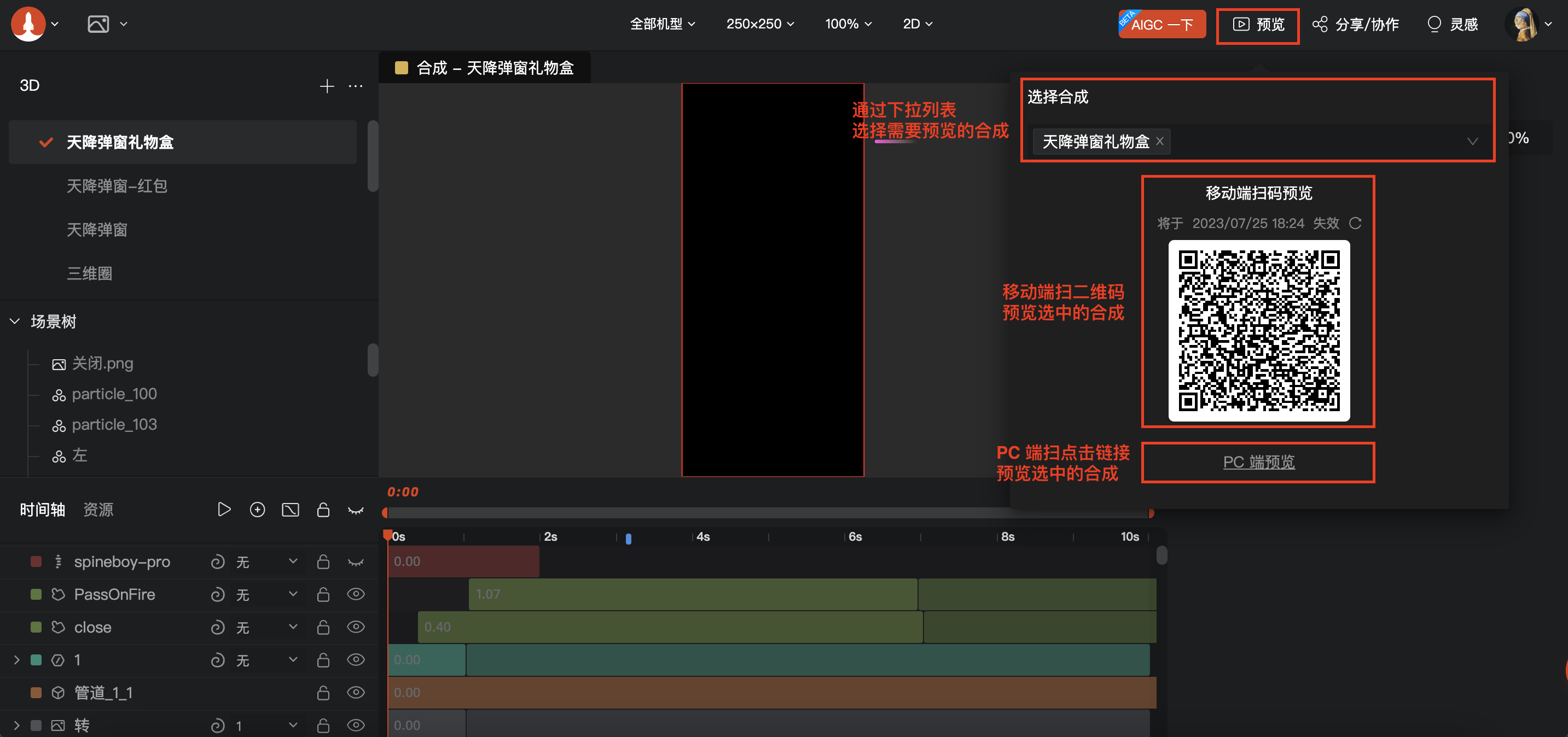Remove the 天降弹窗礼物盒 tag with X

click(x=1159, y=141)
